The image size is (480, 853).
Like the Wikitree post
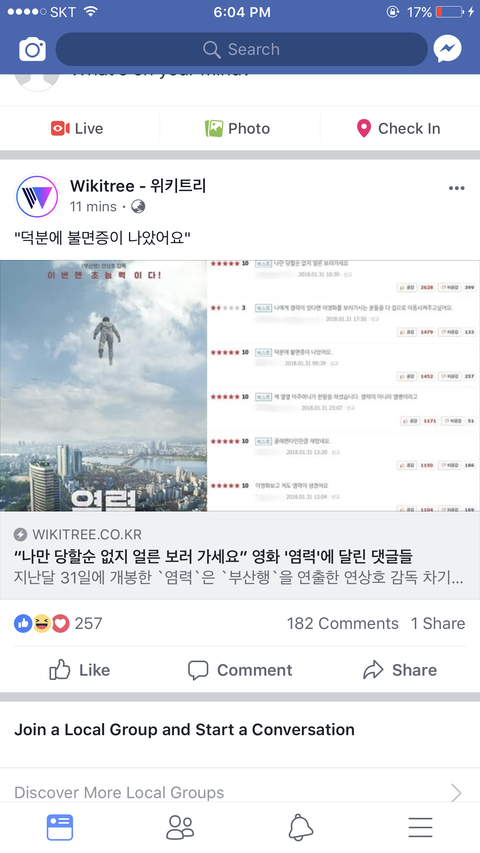tap(79, 670)
